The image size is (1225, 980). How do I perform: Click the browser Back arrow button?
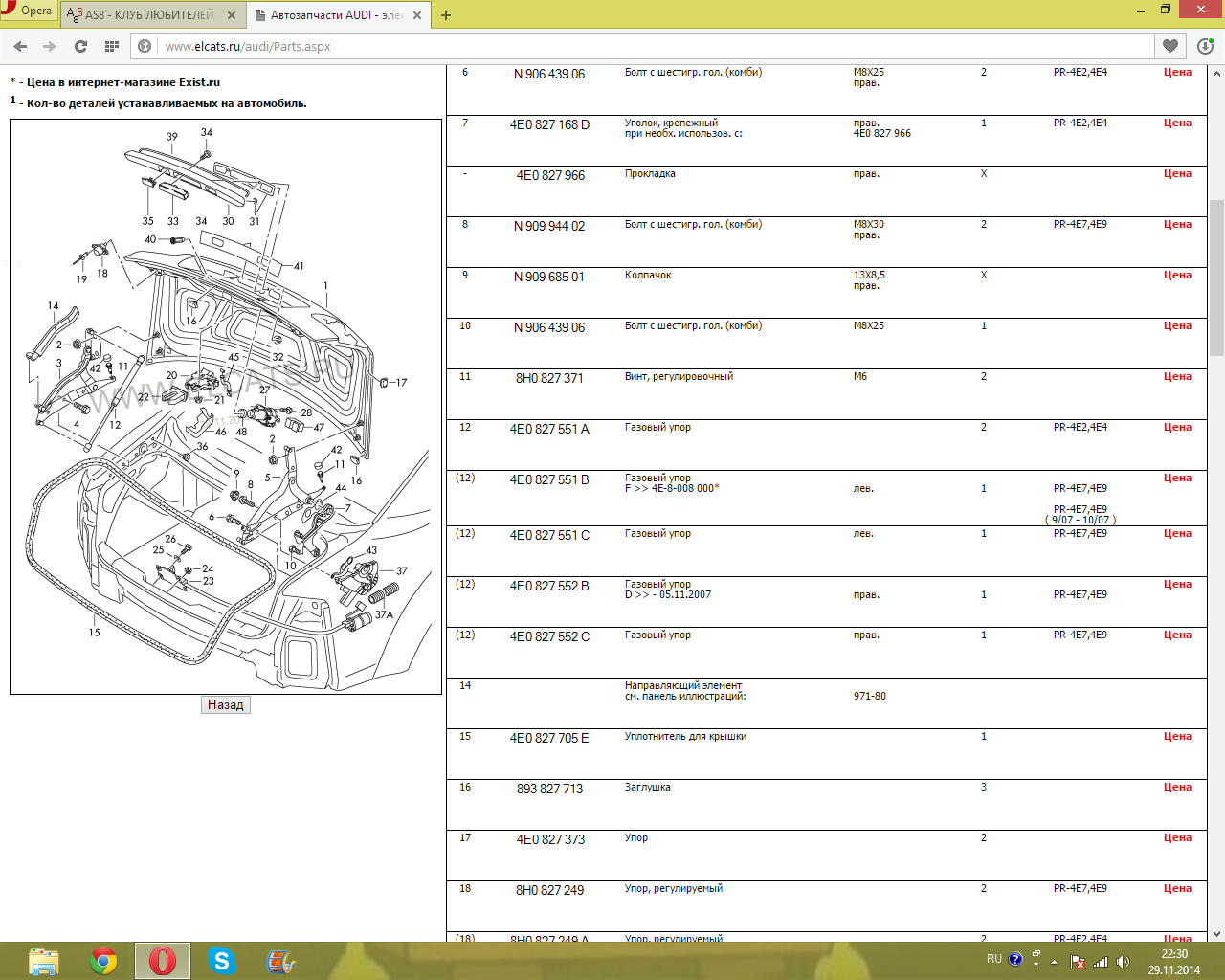point(20,46)
